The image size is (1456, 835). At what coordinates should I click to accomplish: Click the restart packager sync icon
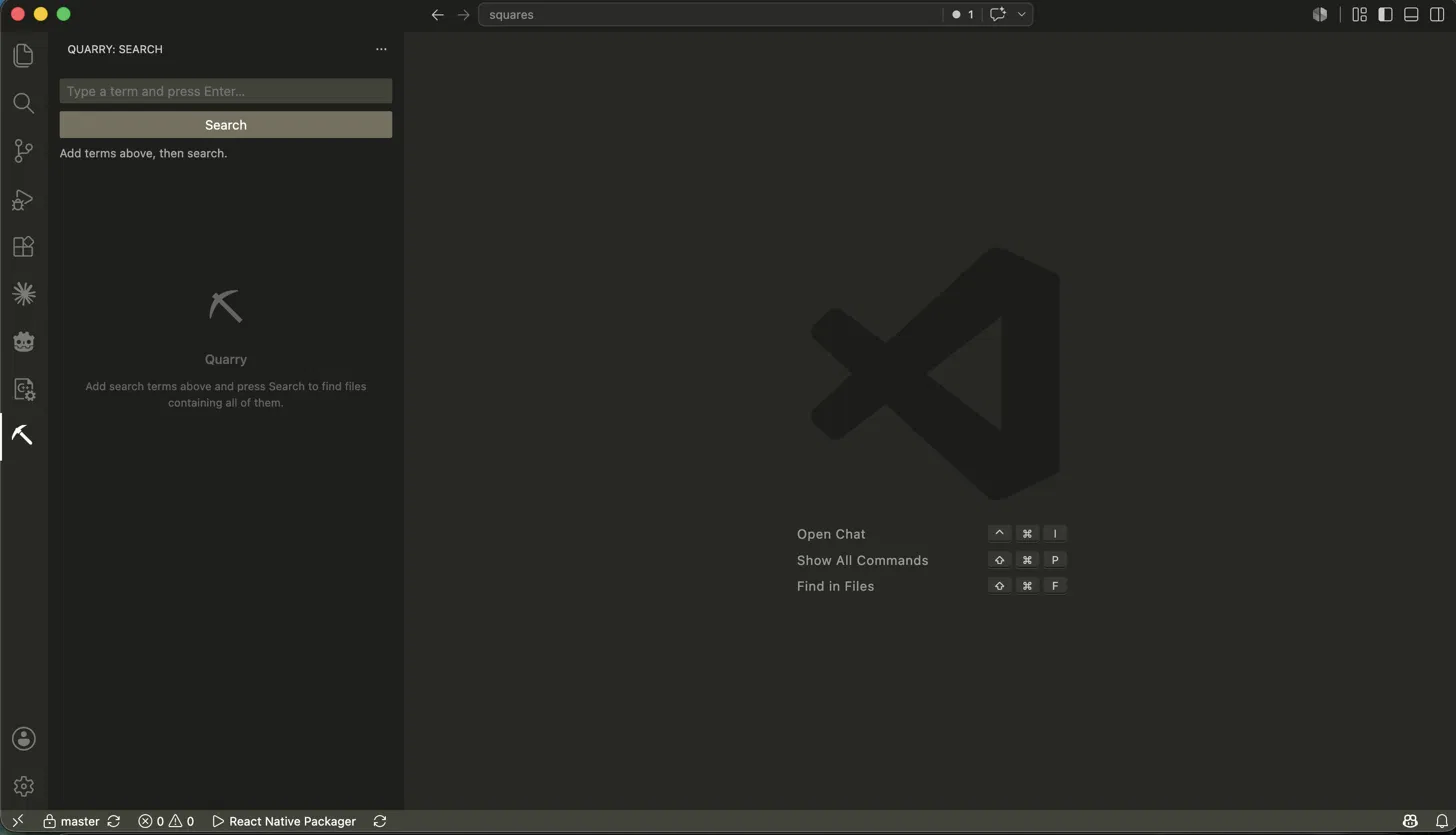click(380, 821)
